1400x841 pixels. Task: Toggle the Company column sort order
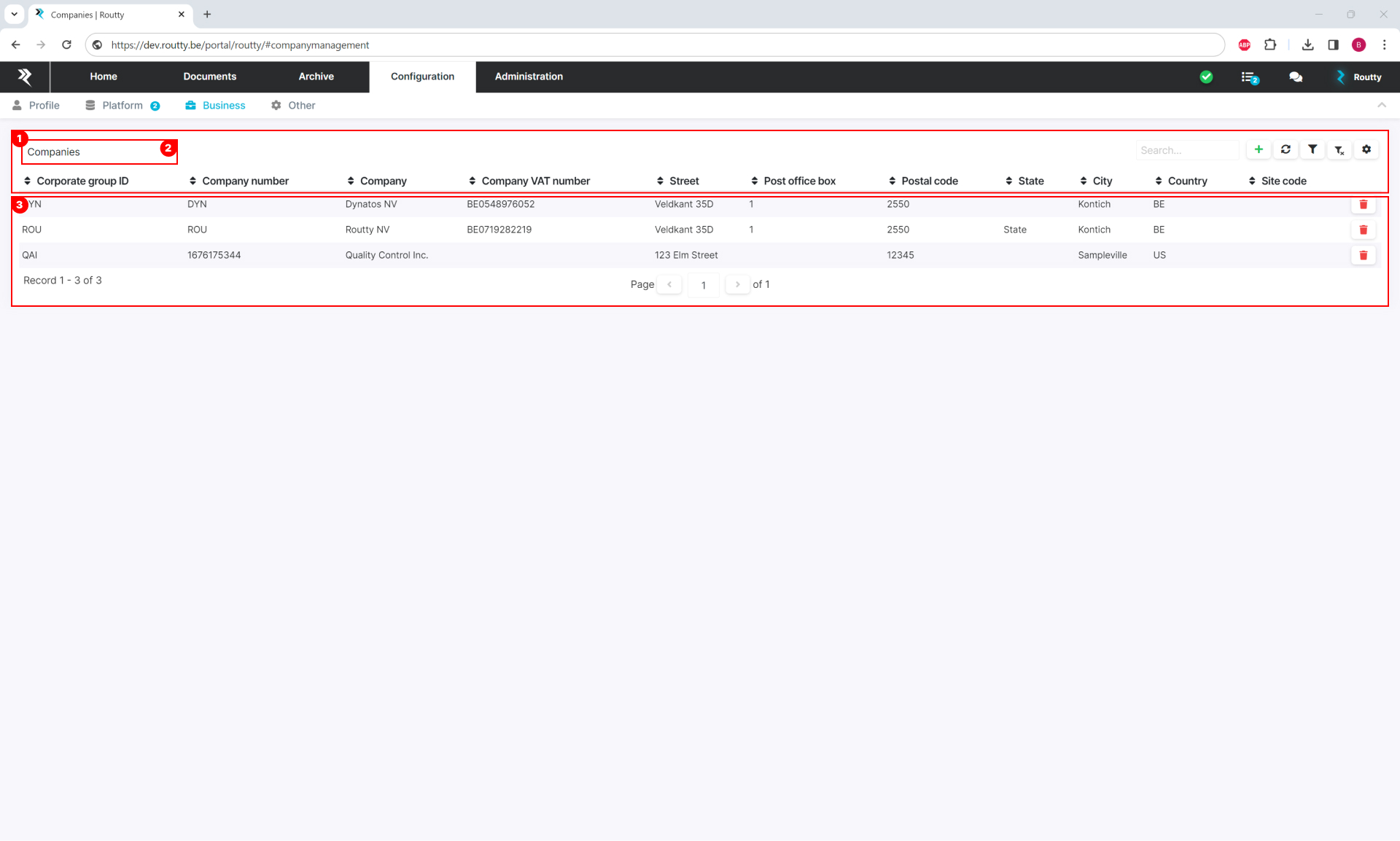tap(383, 181)
